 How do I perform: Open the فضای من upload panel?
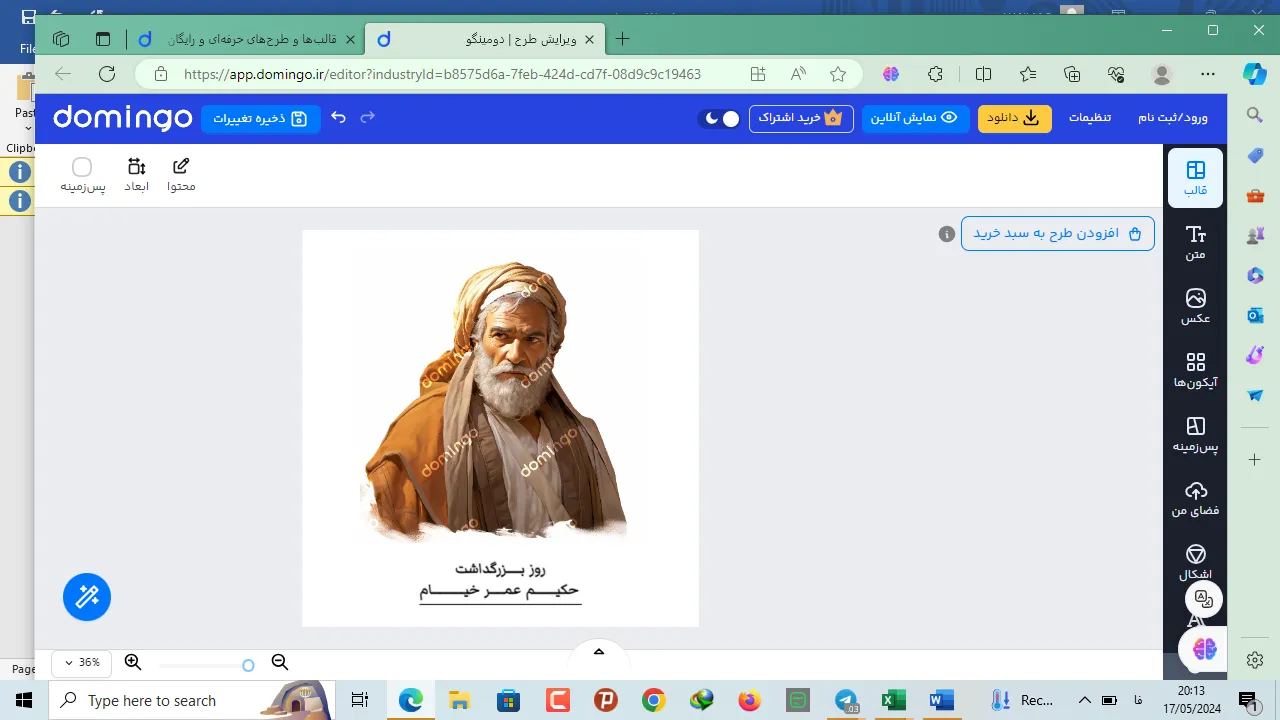pos(1195,498)
